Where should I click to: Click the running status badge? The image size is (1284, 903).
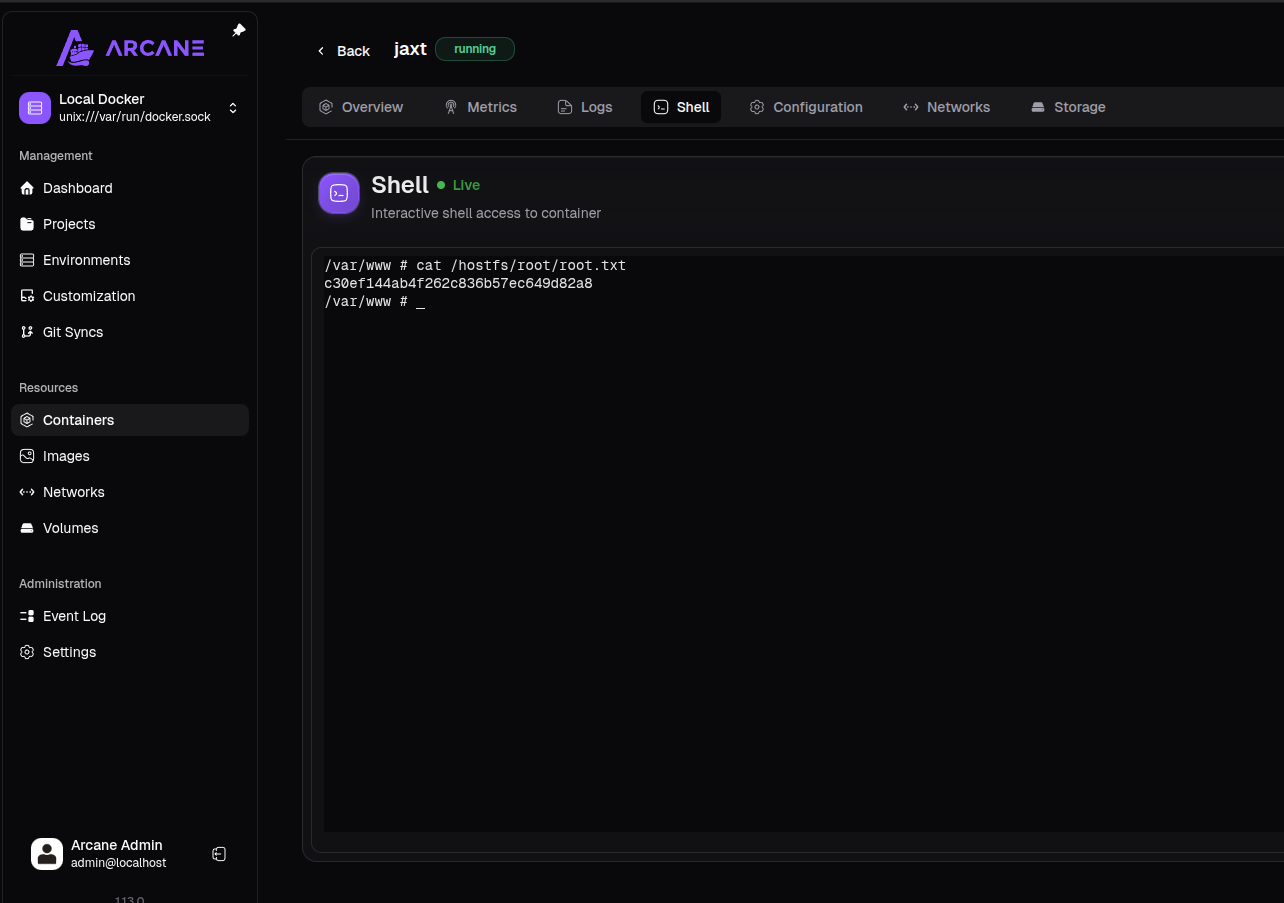click(475, 49)
